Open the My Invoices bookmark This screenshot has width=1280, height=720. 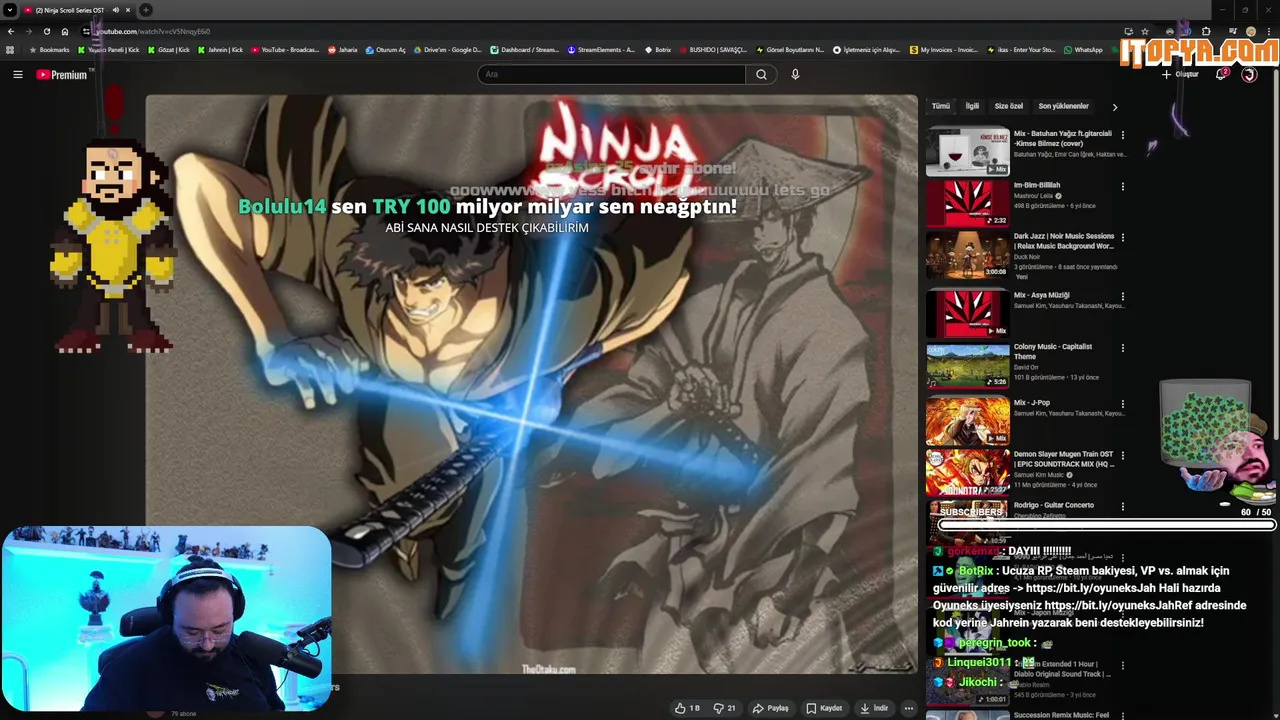tap(944, 50)
